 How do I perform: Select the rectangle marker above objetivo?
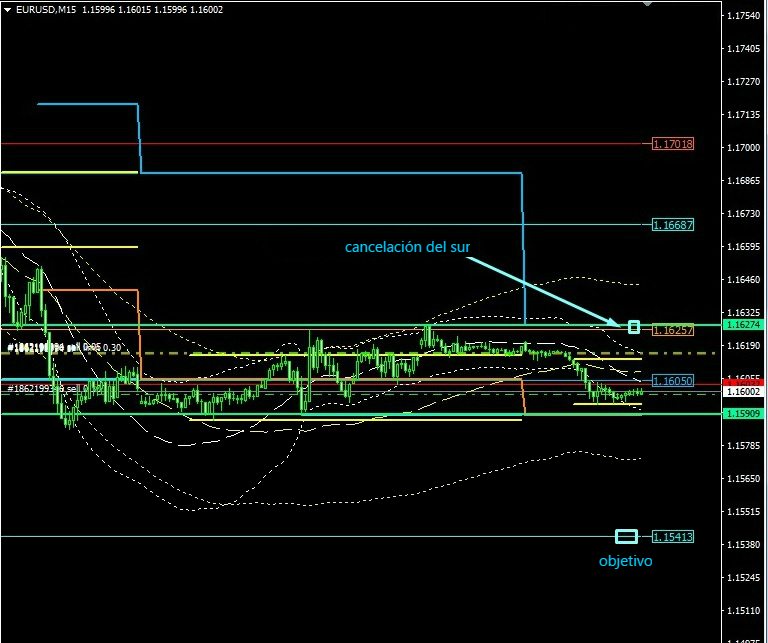coord(626,537)
